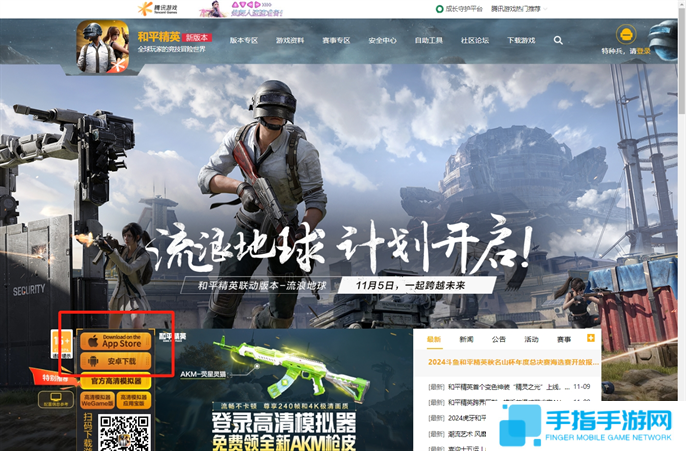686x451 pixels.
Task: Click the monitor configuration reference icon
Action: pyautogui.click(x=56, y=399)
